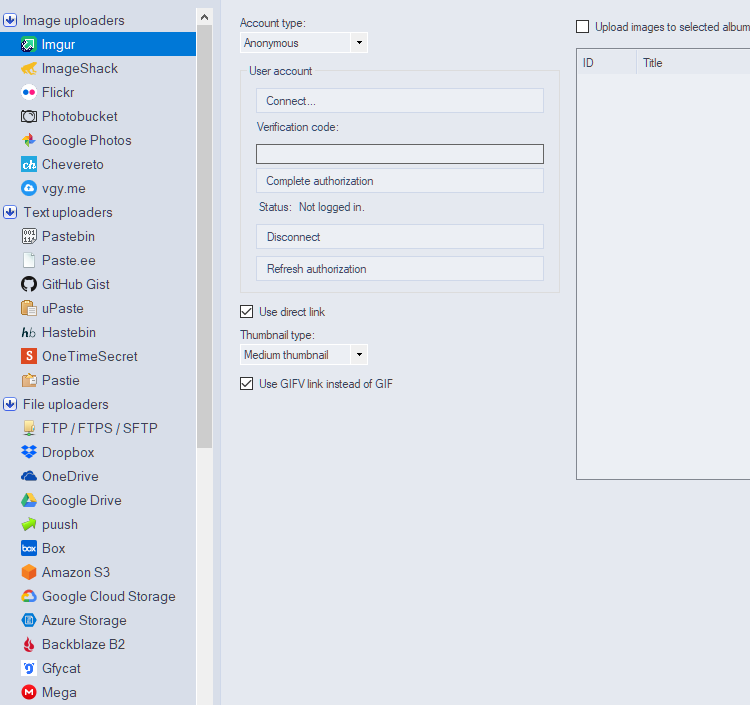The width and height of the screenshot is (750, 705).
Task: Select the Google Cloud Storage icon
Action: click(x=29, y=596)
